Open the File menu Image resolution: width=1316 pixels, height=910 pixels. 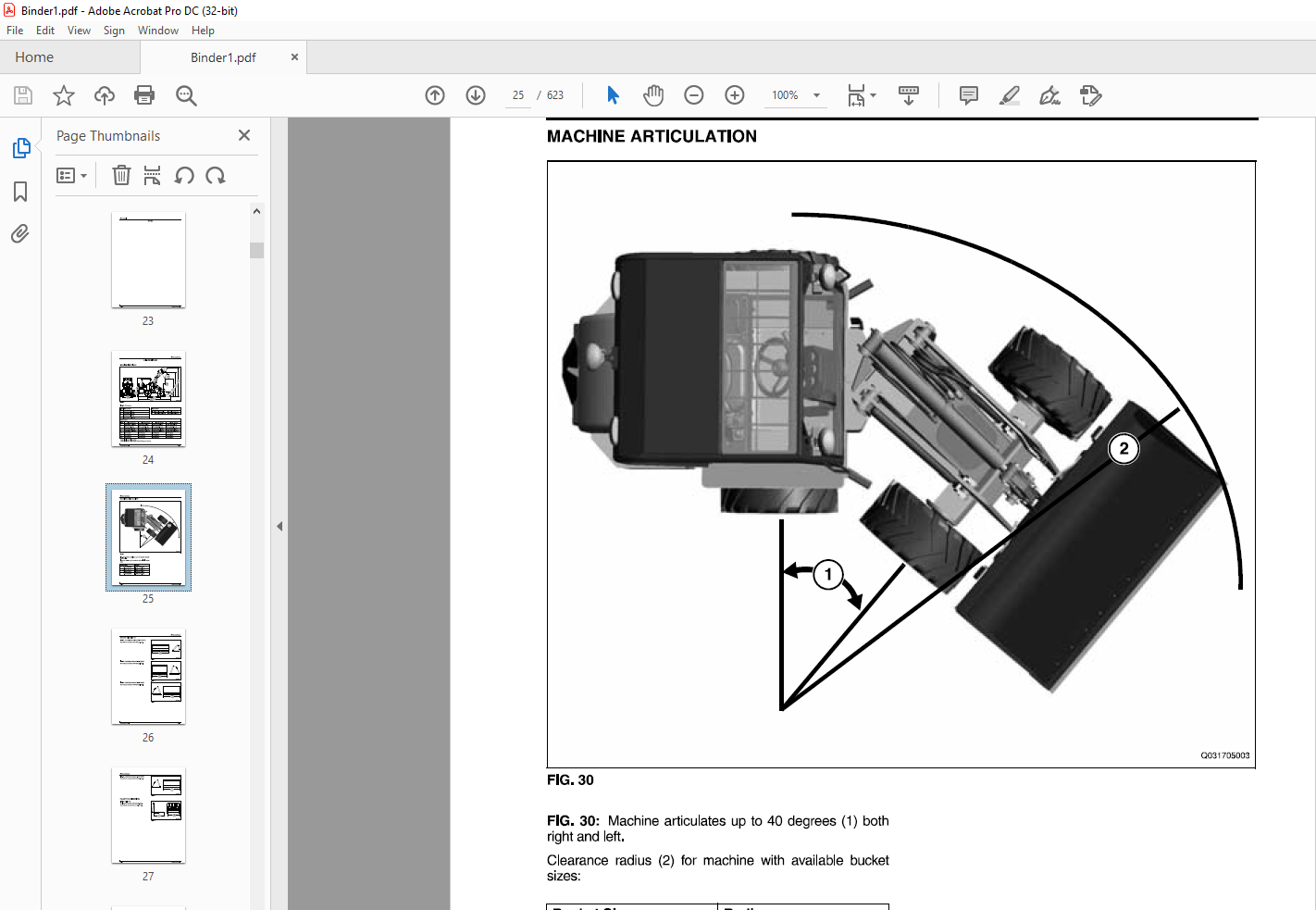pos(15,31)
